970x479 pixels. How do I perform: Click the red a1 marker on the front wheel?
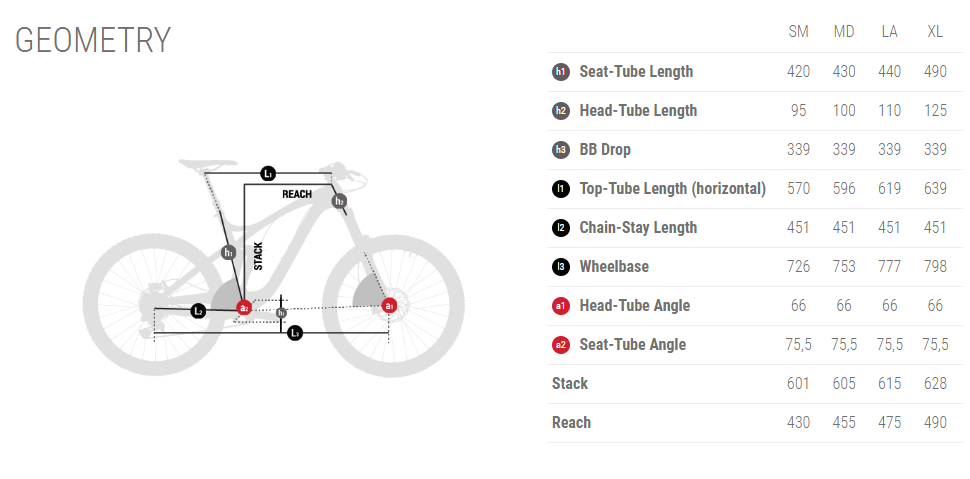390,305
